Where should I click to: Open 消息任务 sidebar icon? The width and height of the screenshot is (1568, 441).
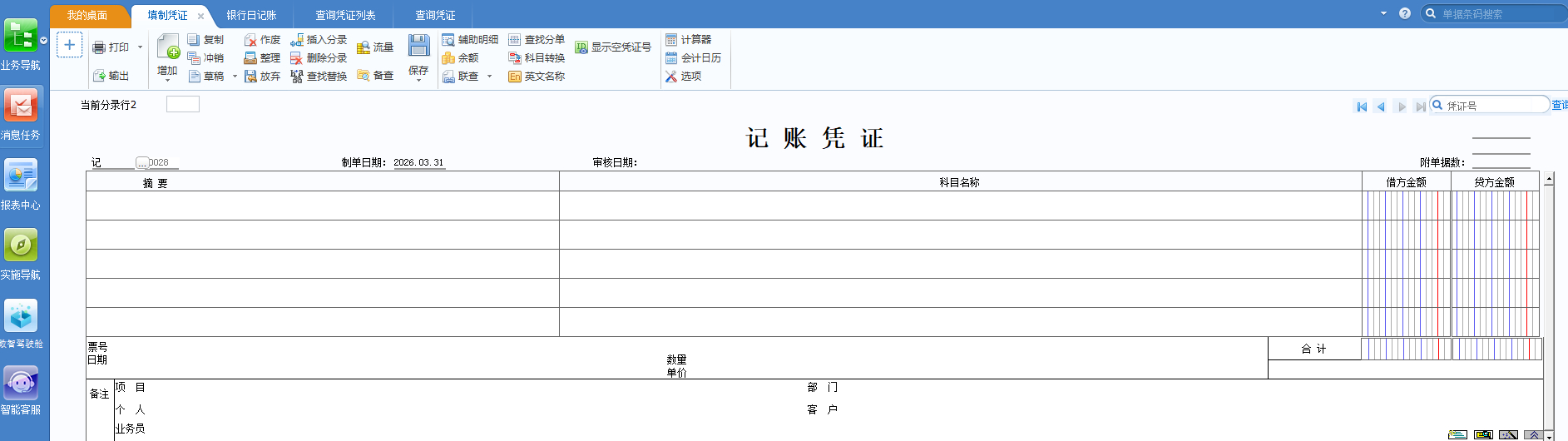(x=21, y=115)
